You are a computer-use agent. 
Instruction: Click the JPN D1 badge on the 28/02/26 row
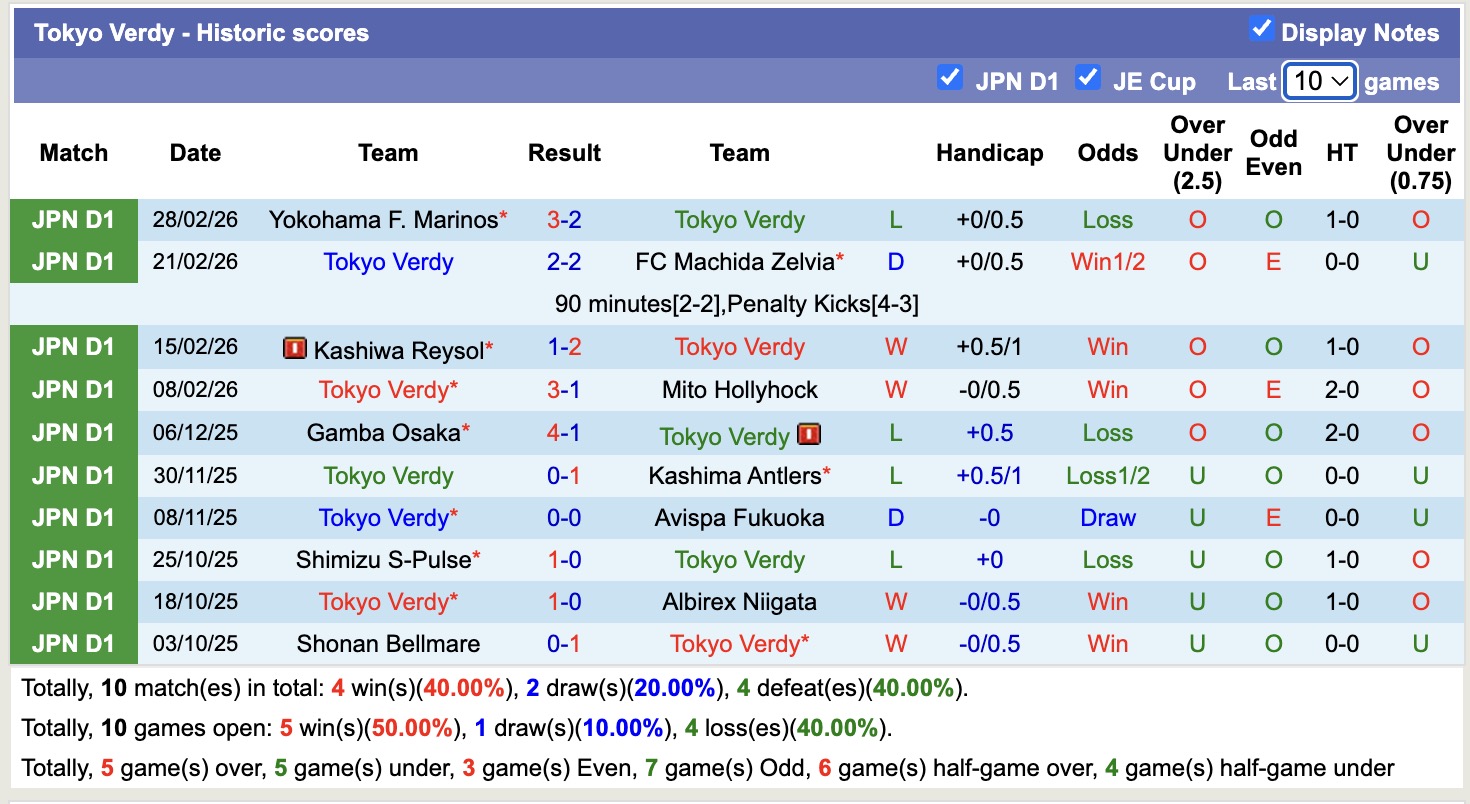click(x=74, y=219)
